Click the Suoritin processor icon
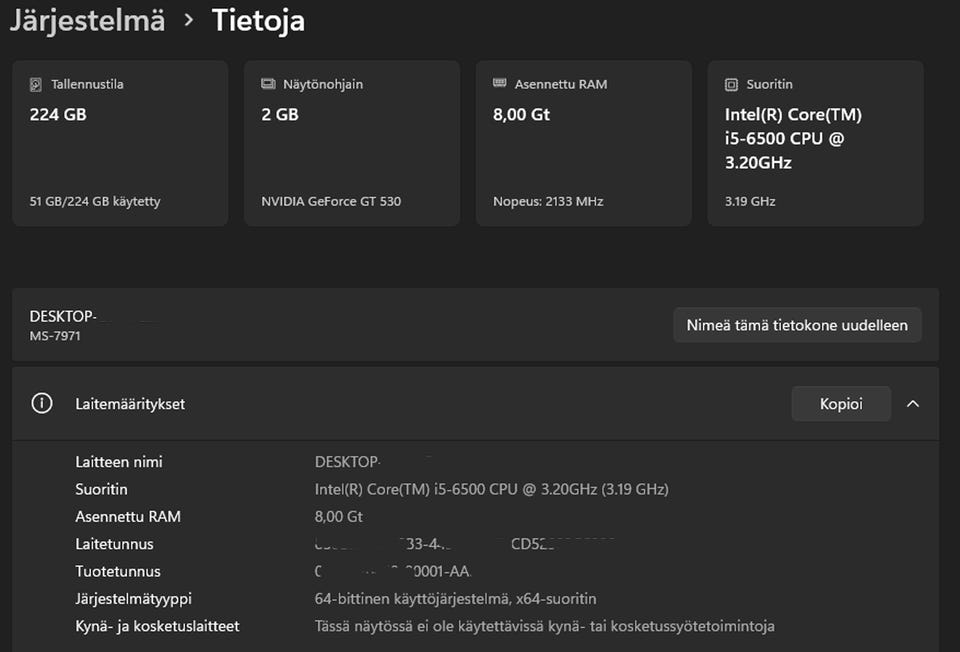Image resolution: width=960 pixels, height=652 pixels. [x=732, y=85]
